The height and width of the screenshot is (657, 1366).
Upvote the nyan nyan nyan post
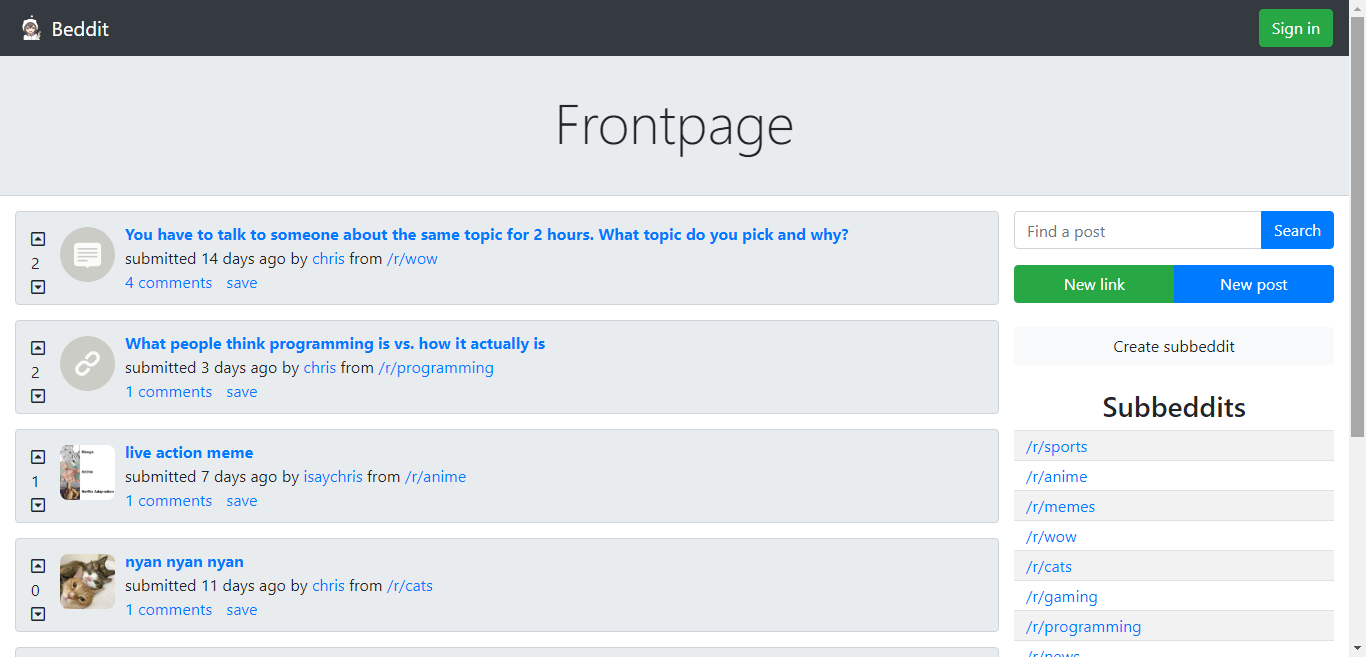38,566
